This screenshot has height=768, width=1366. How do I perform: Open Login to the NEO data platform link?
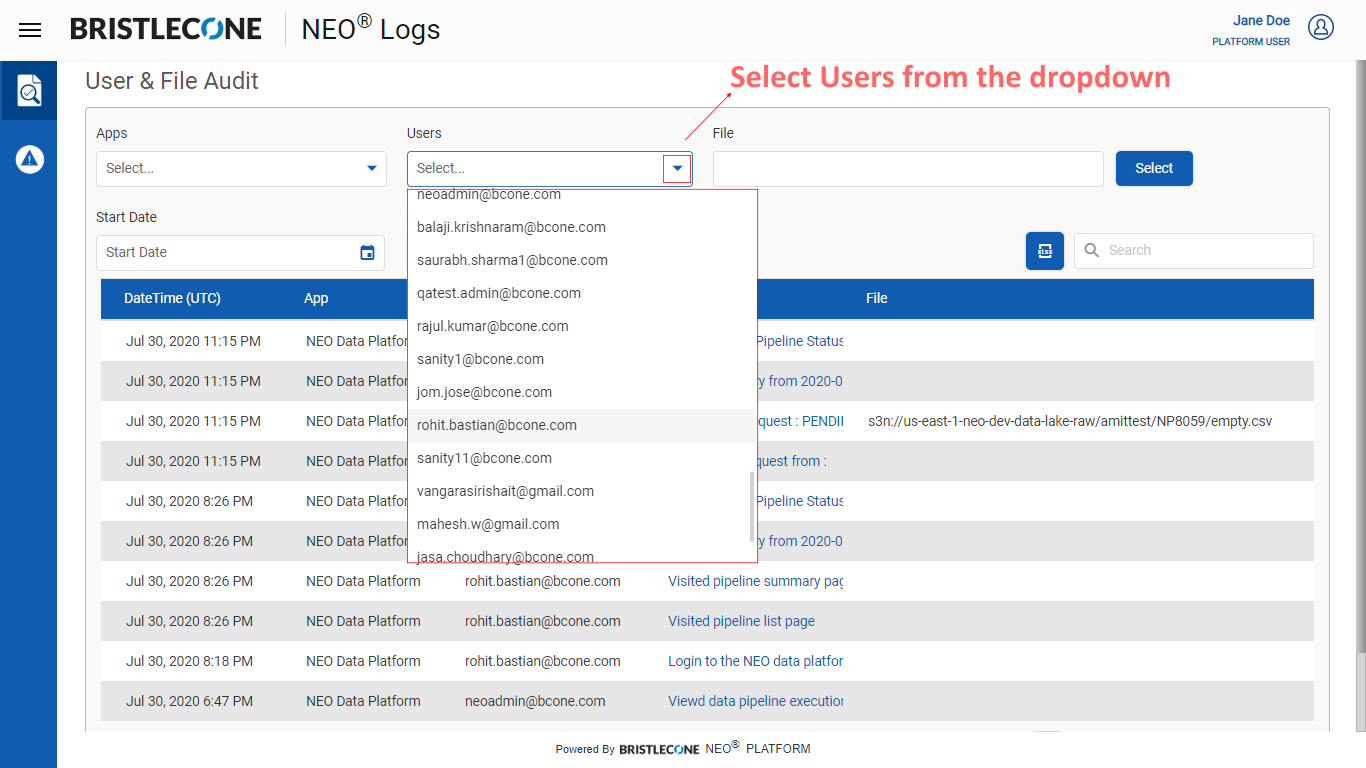tap(755, 661)
